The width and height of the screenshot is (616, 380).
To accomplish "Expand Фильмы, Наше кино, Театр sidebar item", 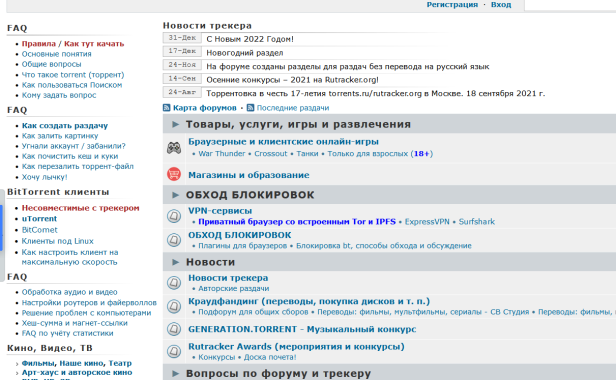I will click(x=17, y=363).
